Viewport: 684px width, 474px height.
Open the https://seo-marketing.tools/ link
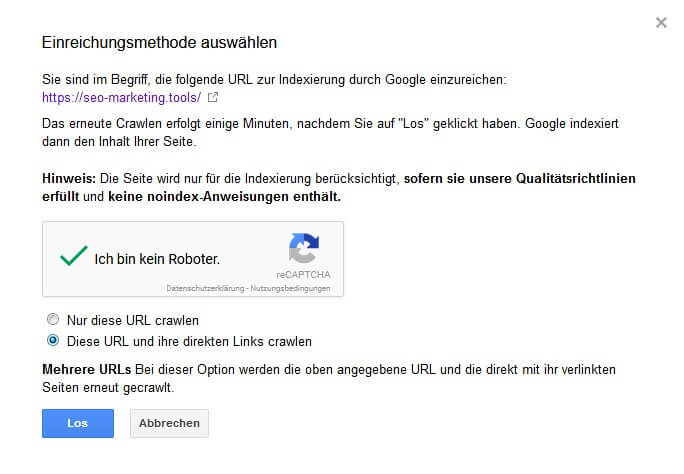coord(121,98)
